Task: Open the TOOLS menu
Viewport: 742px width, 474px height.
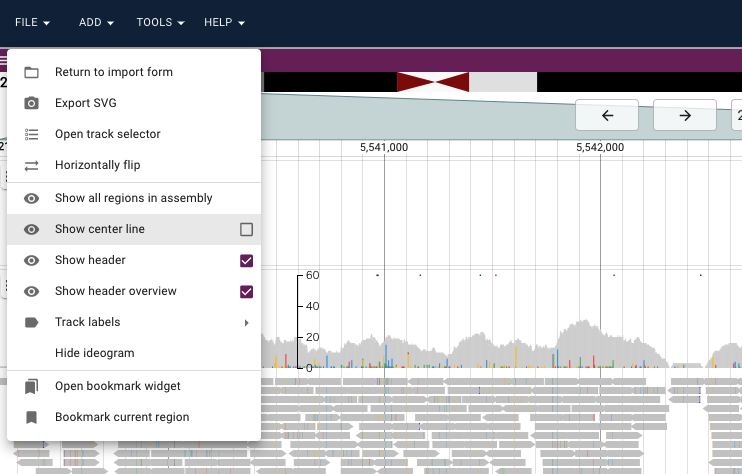Action: (160, 23)
